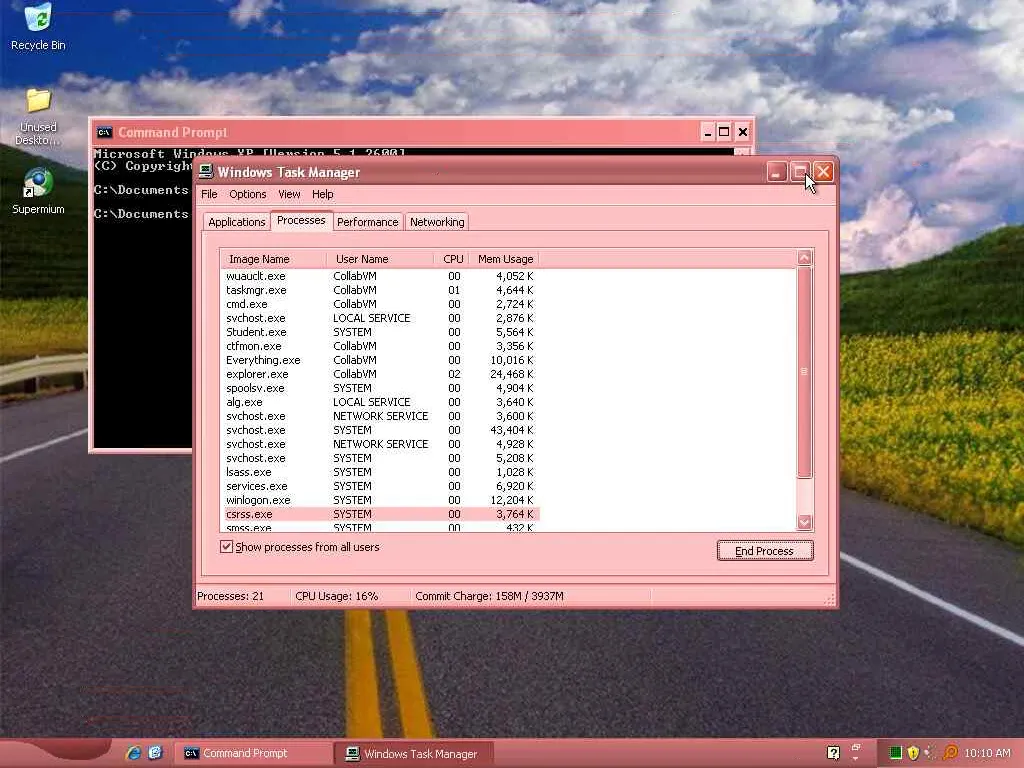Maximize the Command Prompt window
Screen dimensions: 1024x768
click(x=724, y=132)
